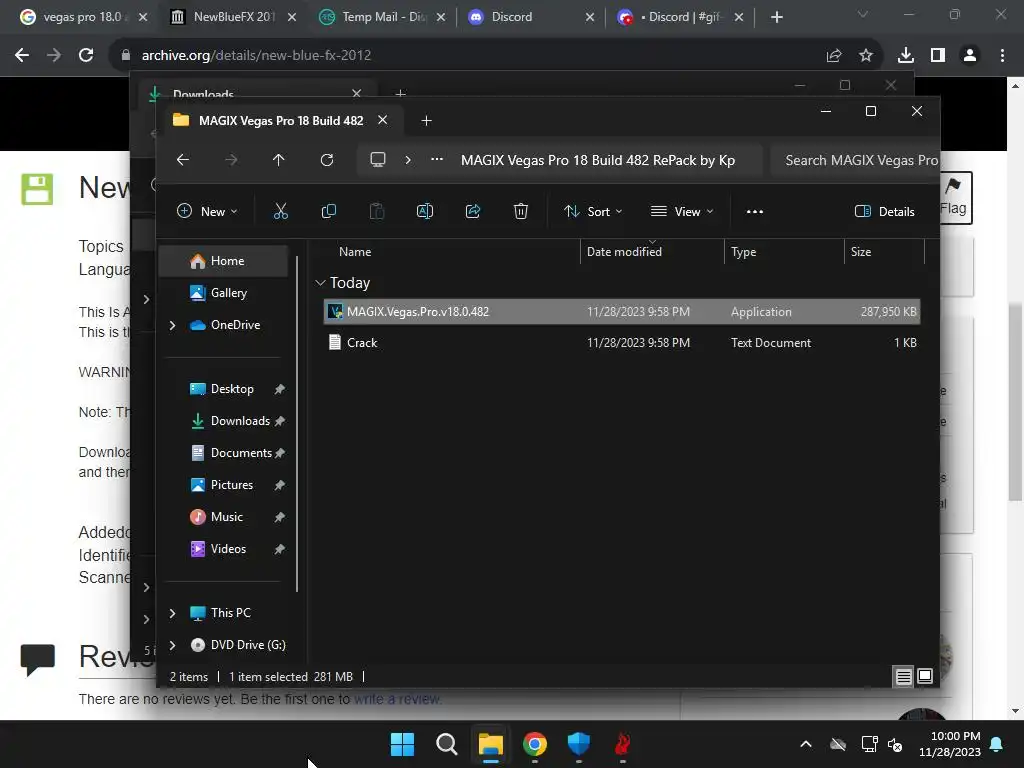Open Pictures in the navigation pane

pyautogui.click(x=224, y=485)
